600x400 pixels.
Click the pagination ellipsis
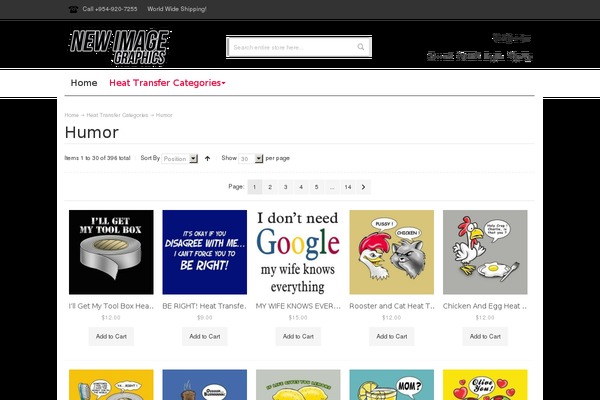(x=332, y=187)
